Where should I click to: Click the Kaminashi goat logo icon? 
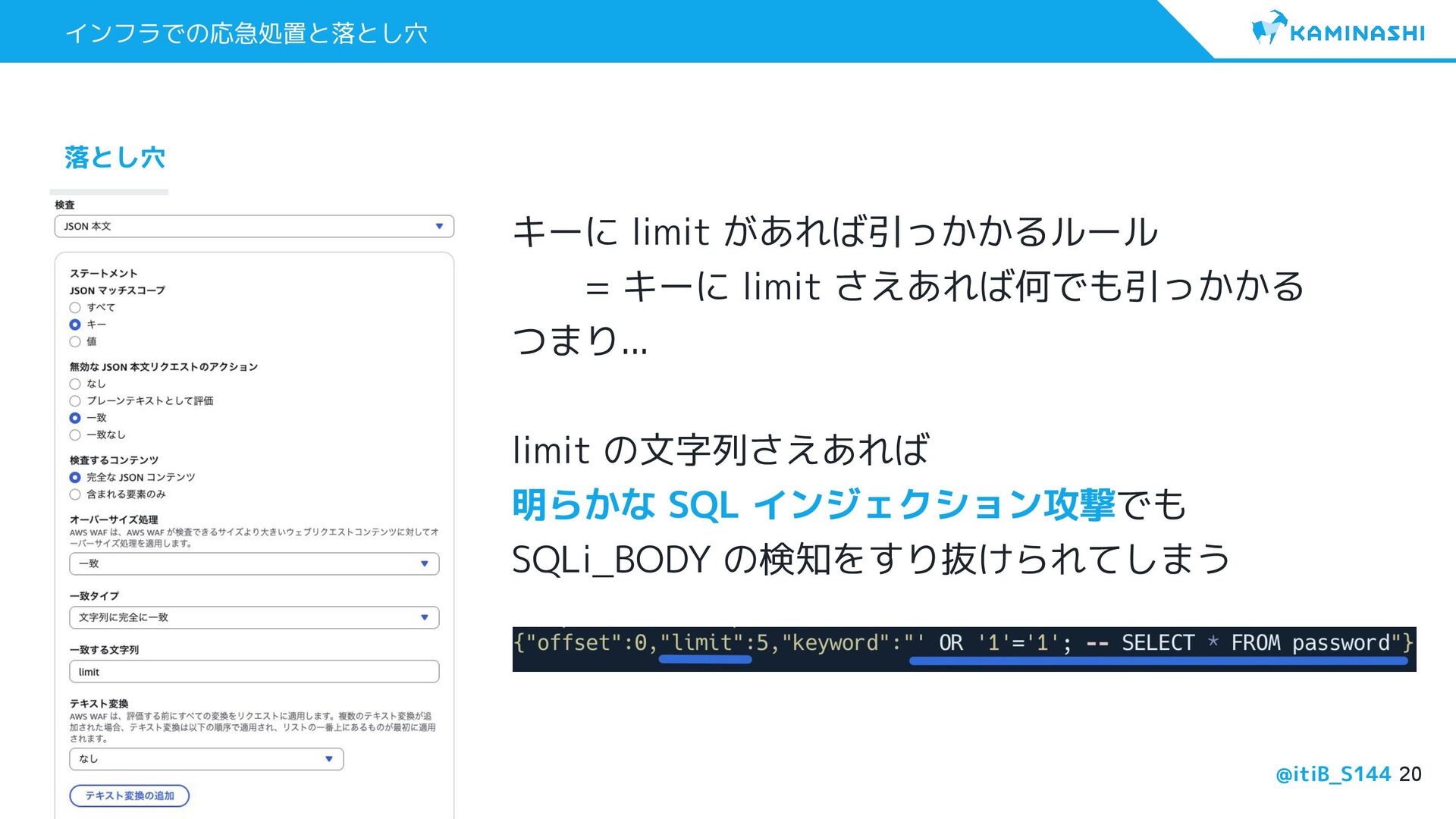tap(1267, 29)
